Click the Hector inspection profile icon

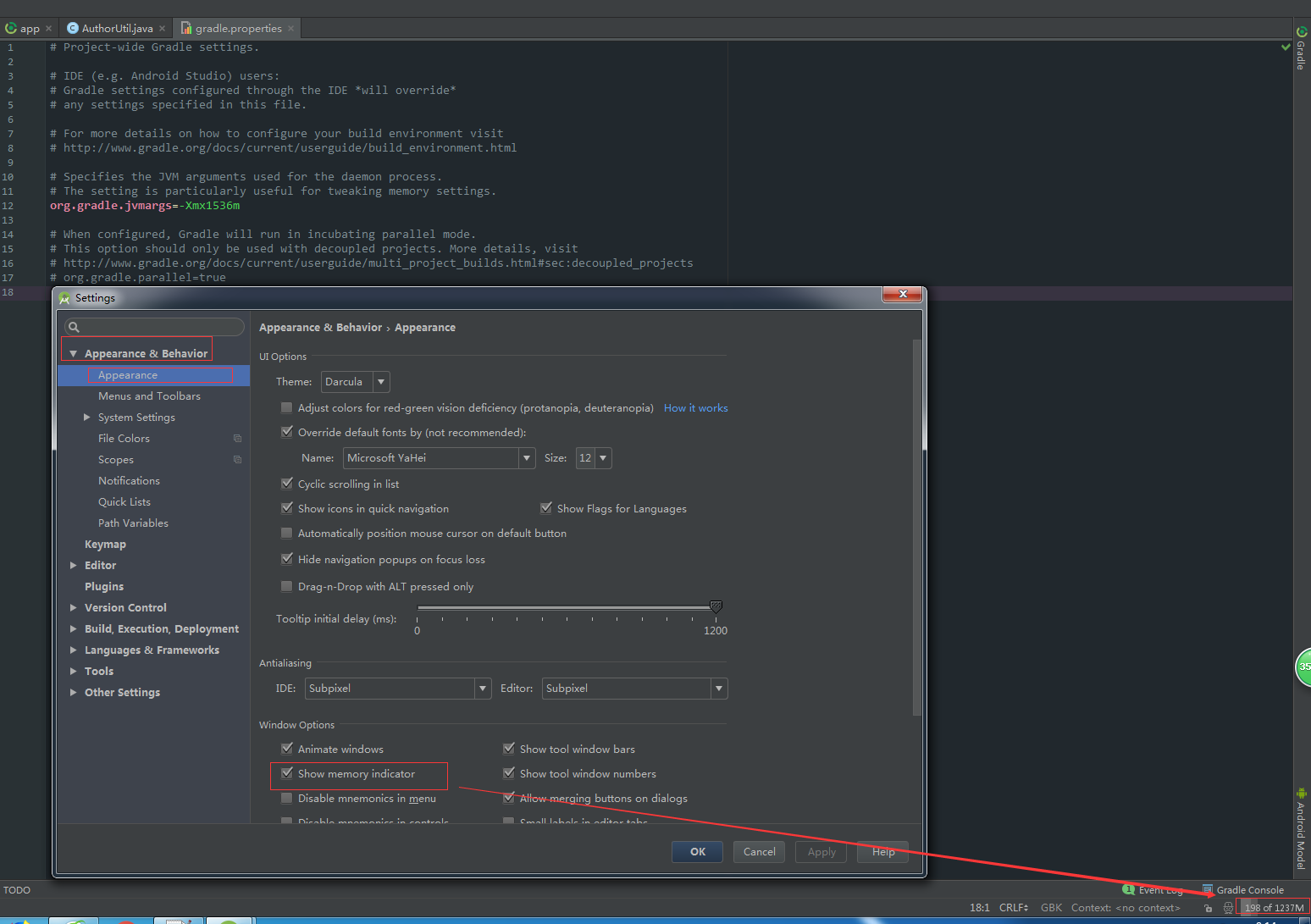[x=1228, y=908]
